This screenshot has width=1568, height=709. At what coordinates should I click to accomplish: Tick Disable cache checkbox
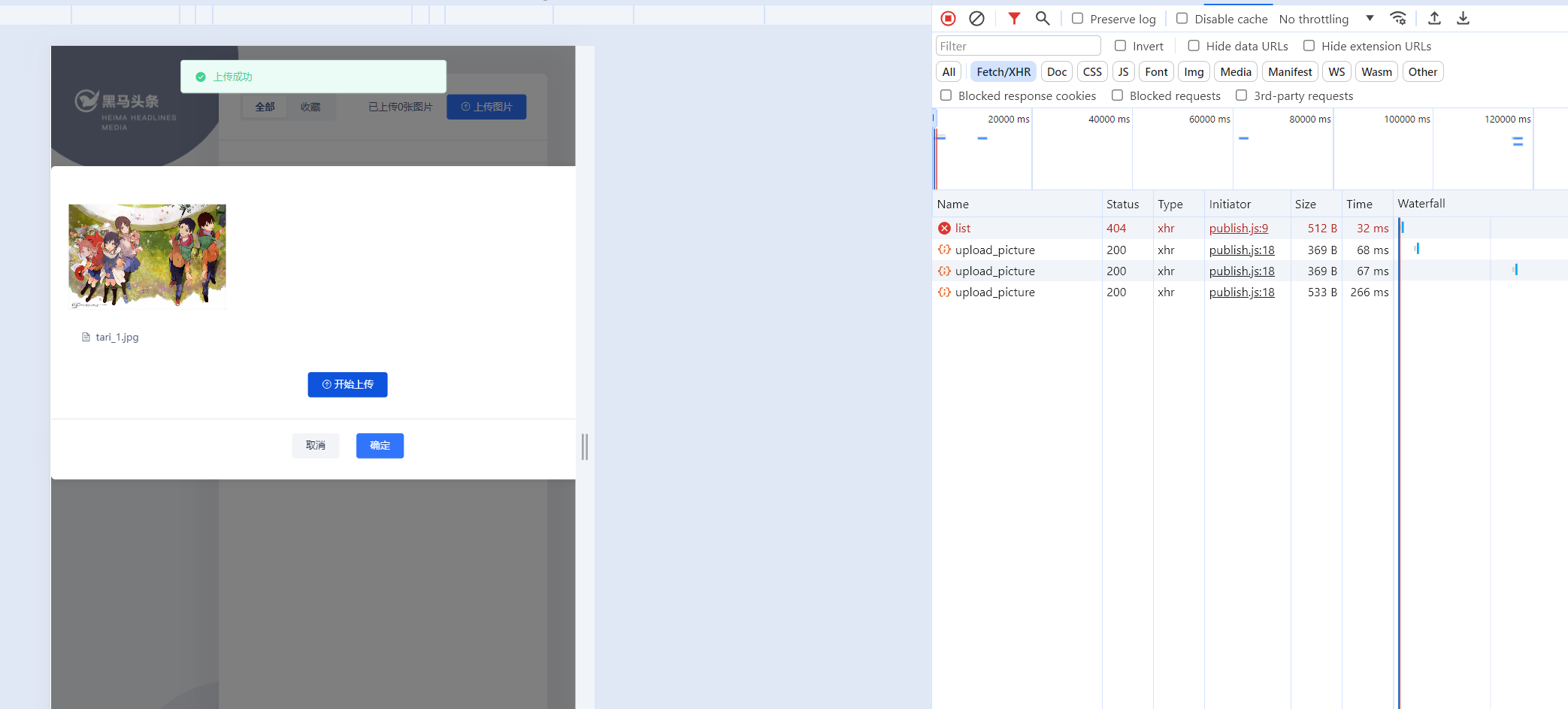click(x=1182, y=19)
